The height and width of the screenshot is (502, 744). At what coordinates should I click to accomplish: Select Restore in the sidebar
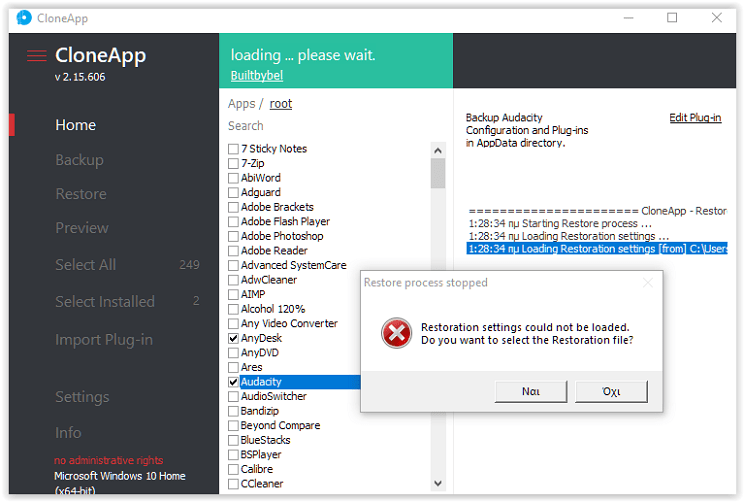pos(81,194)
